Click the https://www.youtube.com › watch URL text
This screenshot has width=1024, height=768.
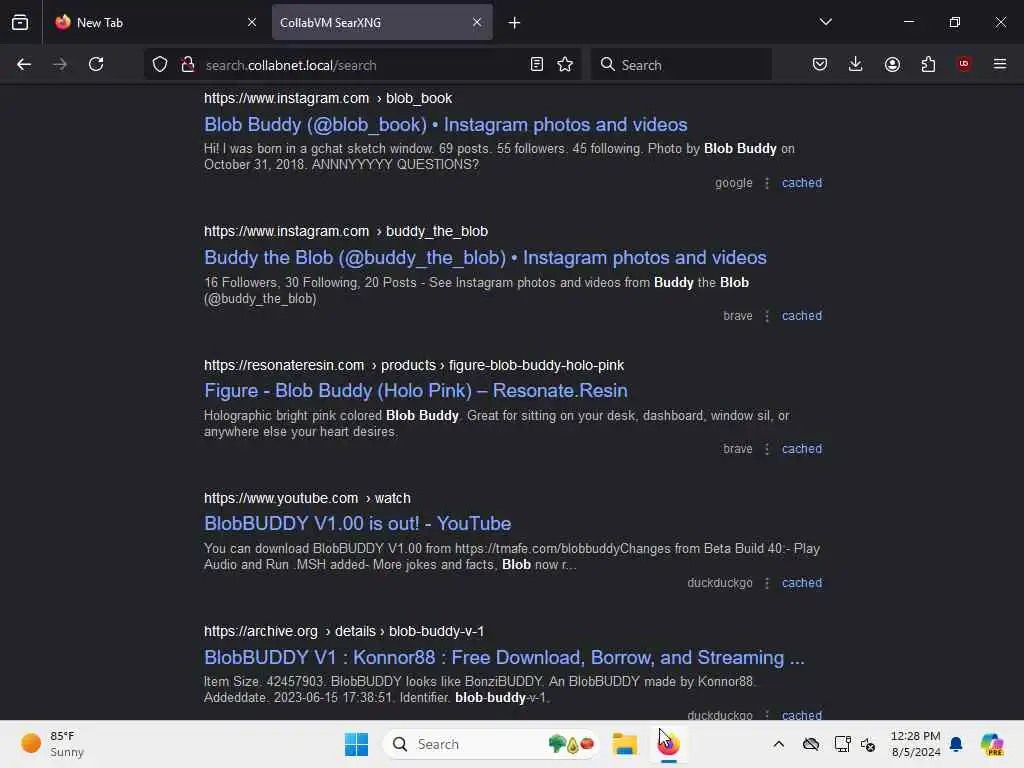(307, 498)
